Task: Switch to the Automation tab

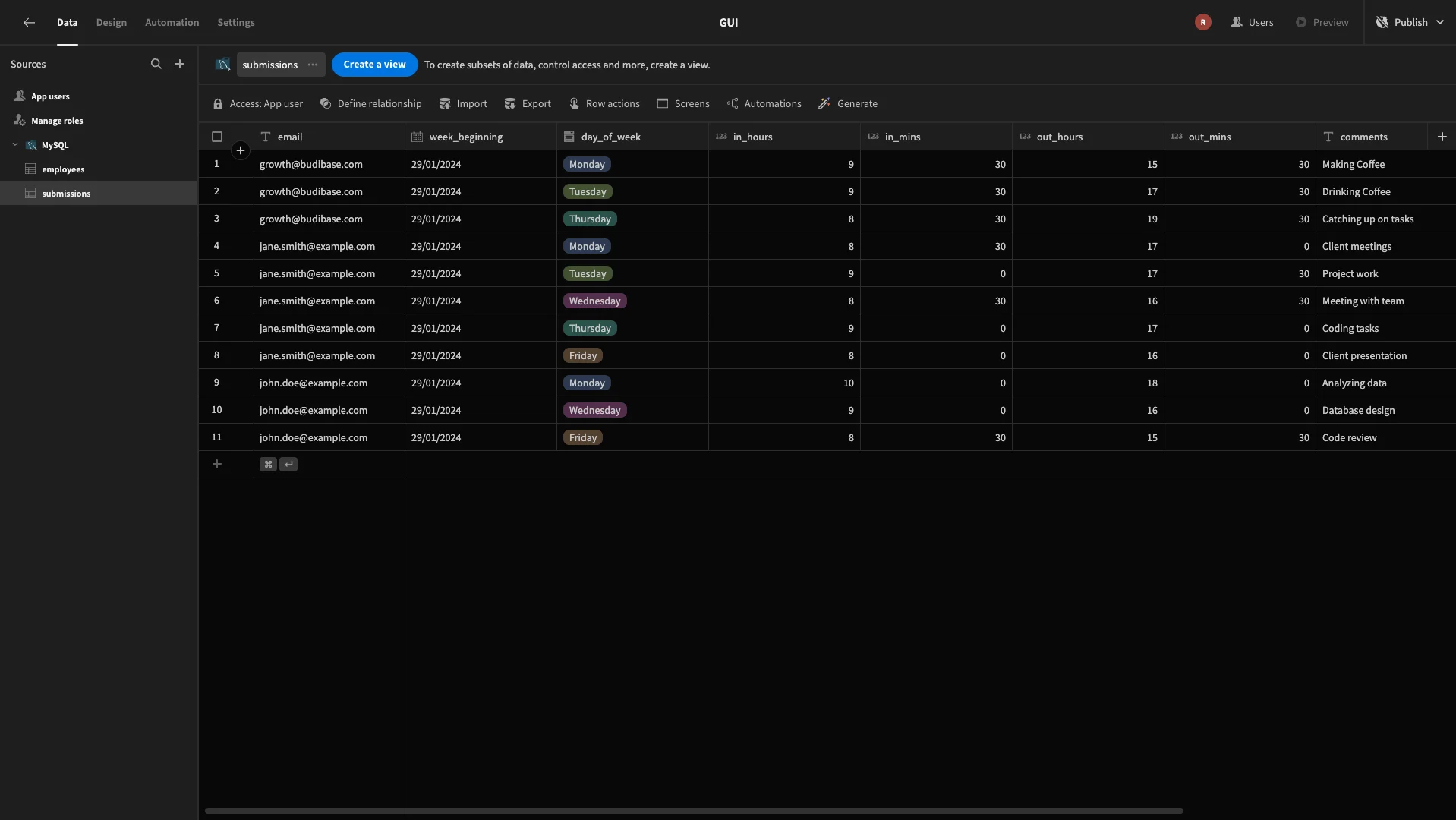Action: (172, 22)
